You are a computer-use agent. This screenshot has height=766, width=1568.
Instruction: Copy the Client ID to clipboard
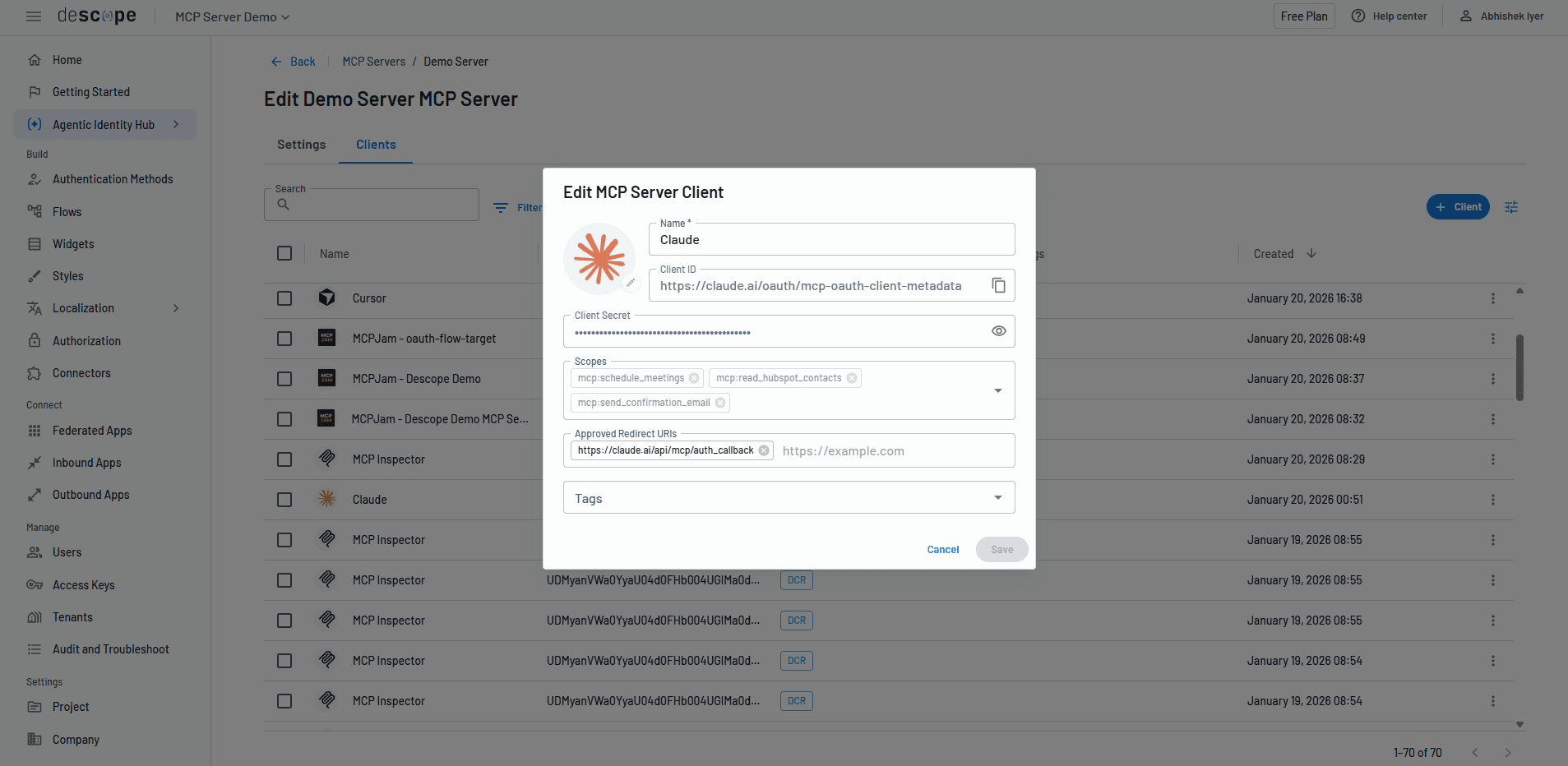point(998,285)
